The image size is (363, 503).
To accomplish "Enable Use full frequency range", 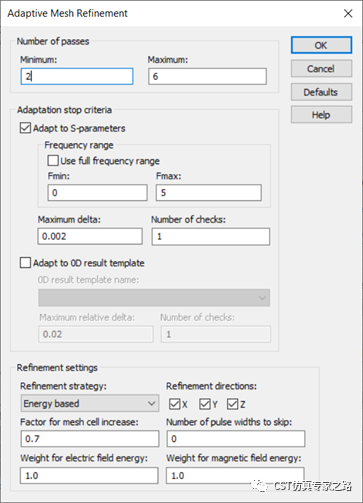I will coord(53,161).
